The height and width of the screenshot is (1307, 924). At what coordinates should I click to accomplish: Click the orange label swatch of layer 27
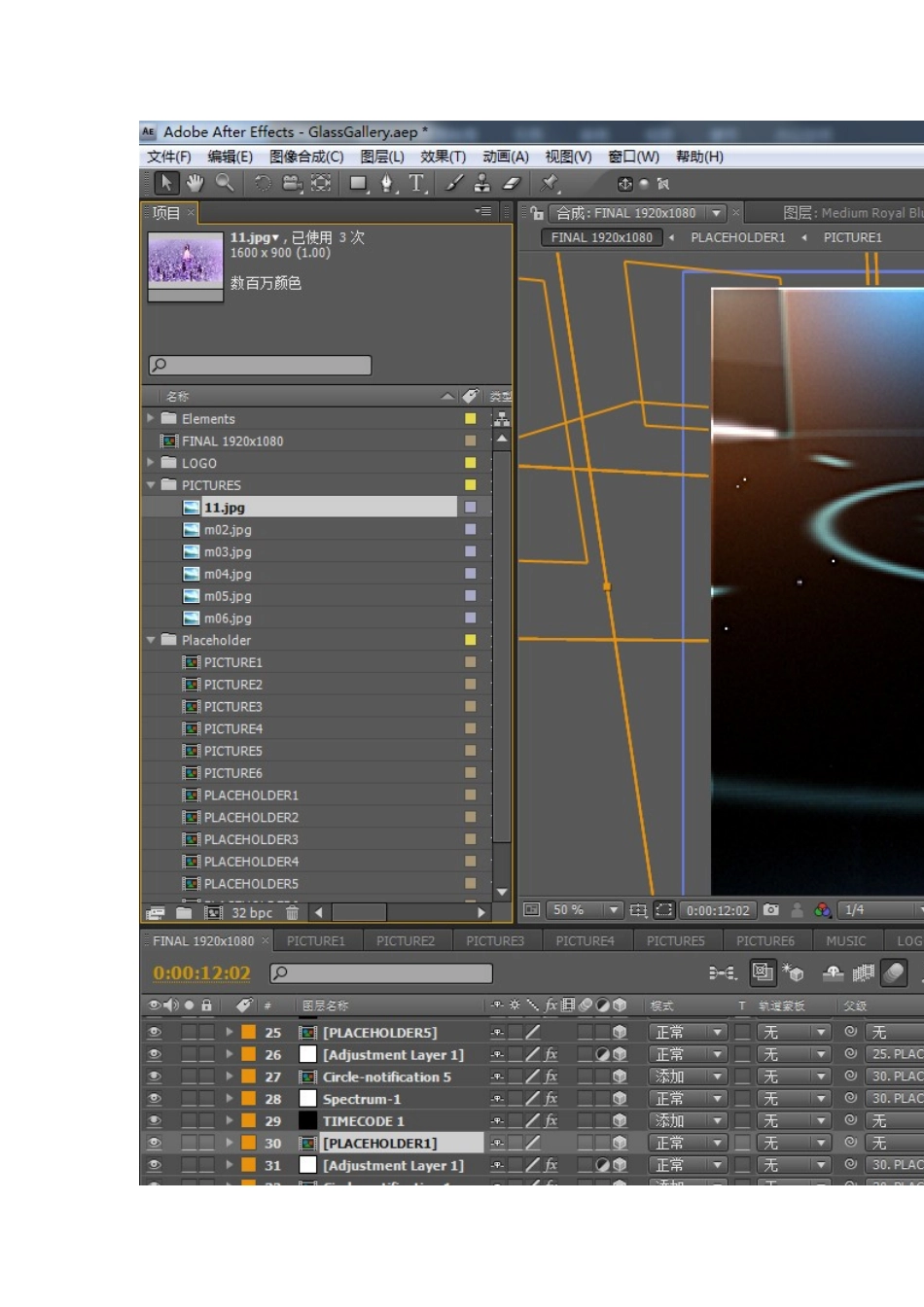(x=249, y=1077)
